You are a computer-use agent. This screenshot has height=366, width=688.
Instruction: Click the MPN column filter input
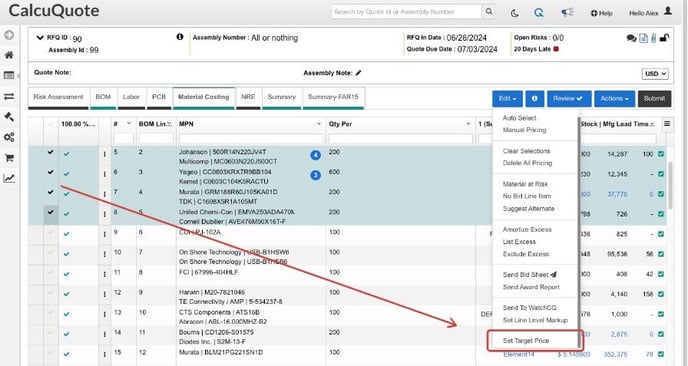[251, 139]
